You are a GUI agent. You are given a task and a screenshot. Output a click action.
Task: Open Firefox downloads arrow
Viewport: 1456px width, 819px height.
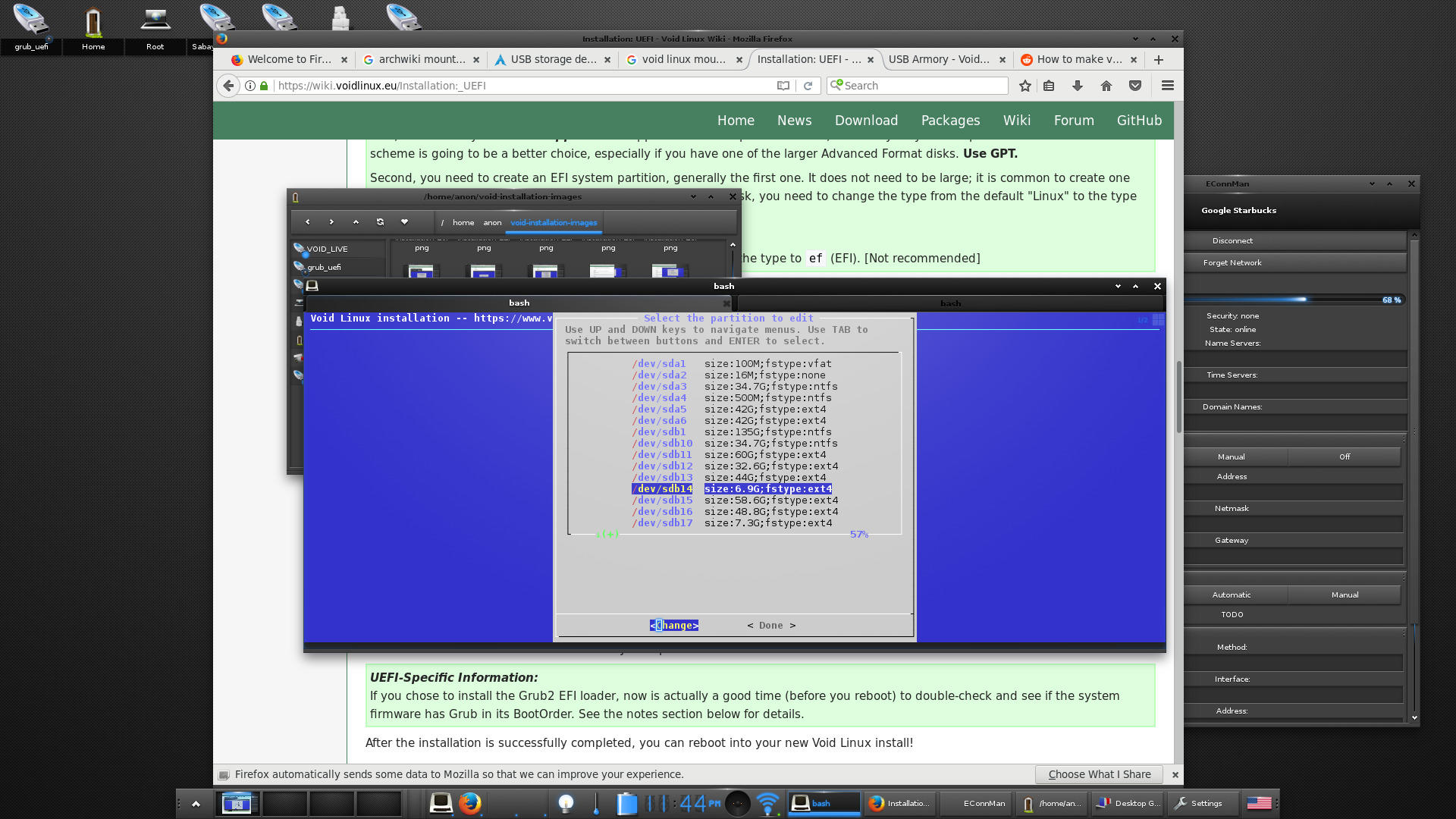(1077, 86)
